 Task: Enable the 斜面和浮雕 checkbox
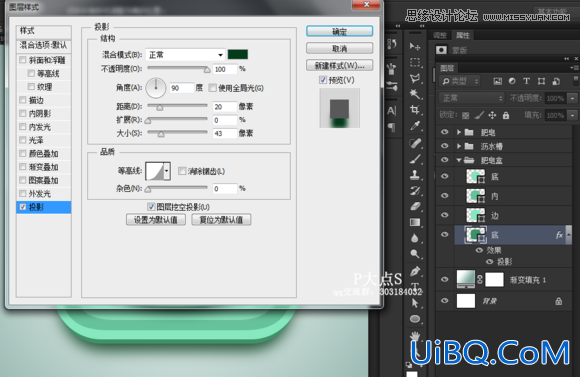pyautogui.click(x=23, y=60)
